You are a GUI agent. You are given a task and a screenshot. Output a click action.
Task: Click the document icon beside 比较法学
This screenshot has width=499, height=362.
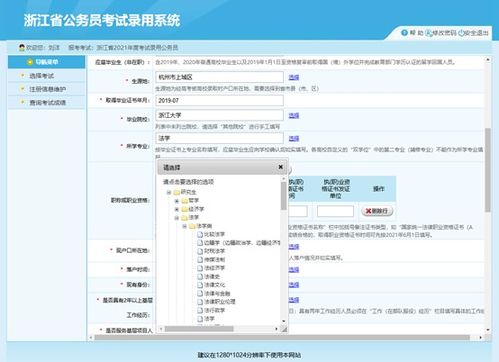pyautogui.click(x=200, y=234)
